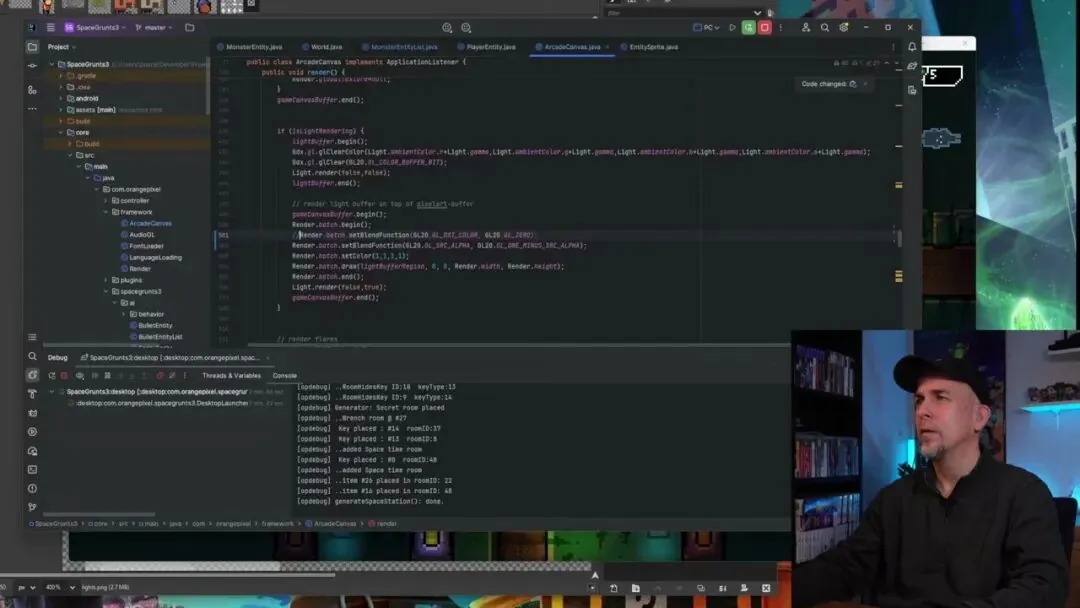Expand the controller package in tree

pos(106,200)
